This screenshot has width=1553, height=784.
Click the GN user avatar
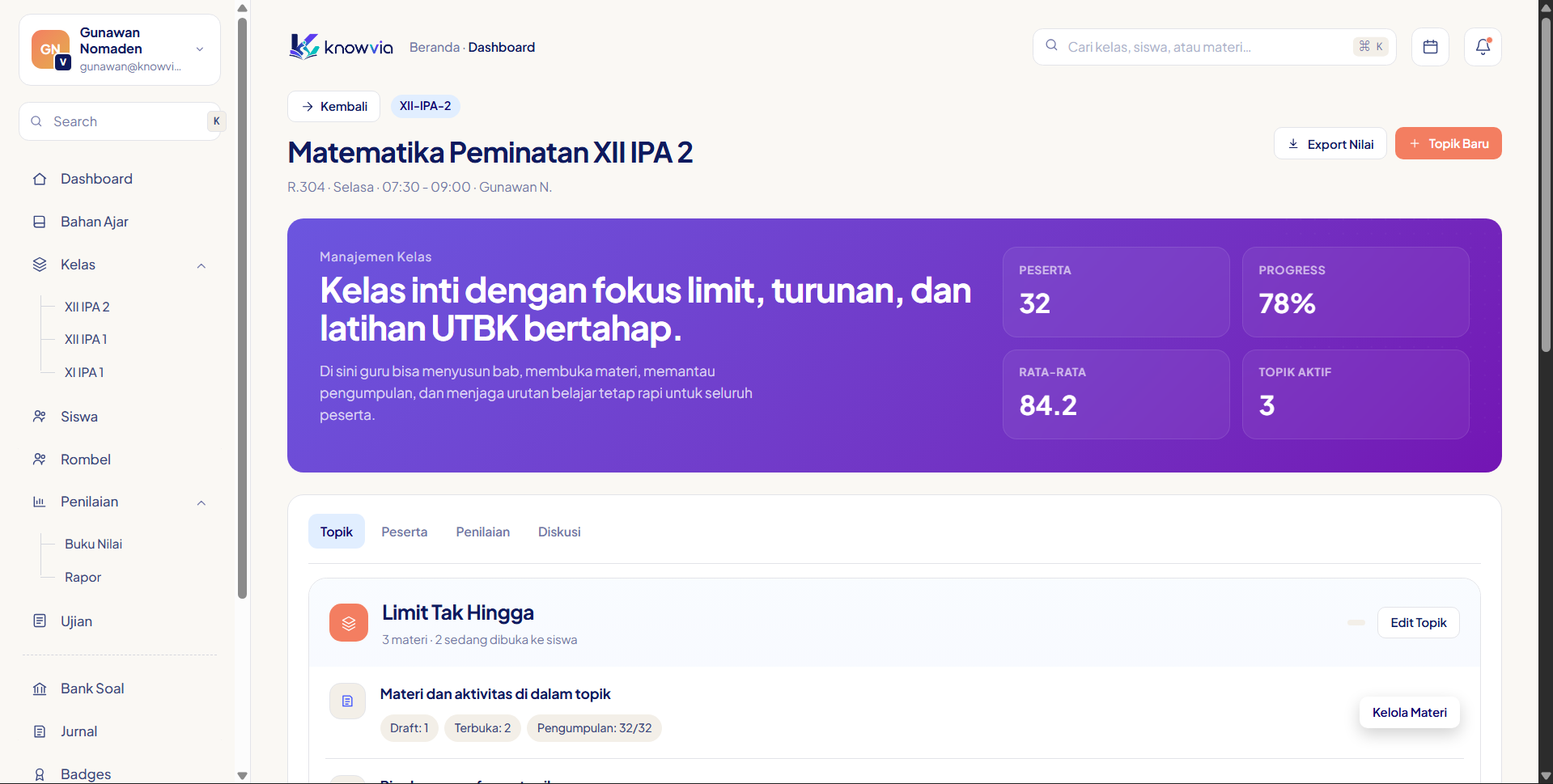(x=50, y=49)
